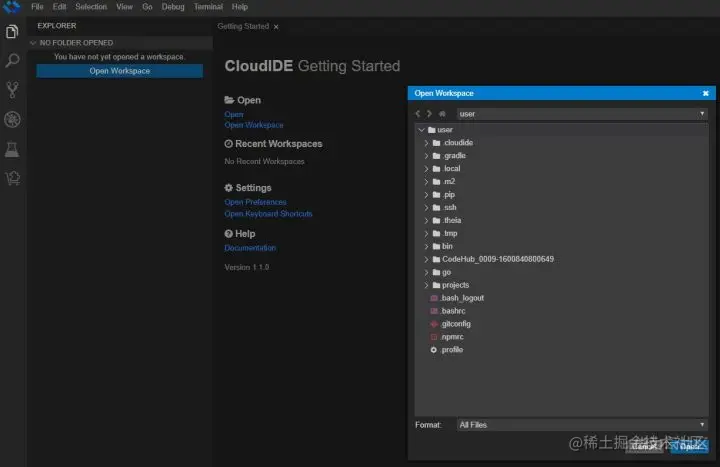Open the Source Control branch icon
Viewport: 720px width, 467px height.
point(12,90)
